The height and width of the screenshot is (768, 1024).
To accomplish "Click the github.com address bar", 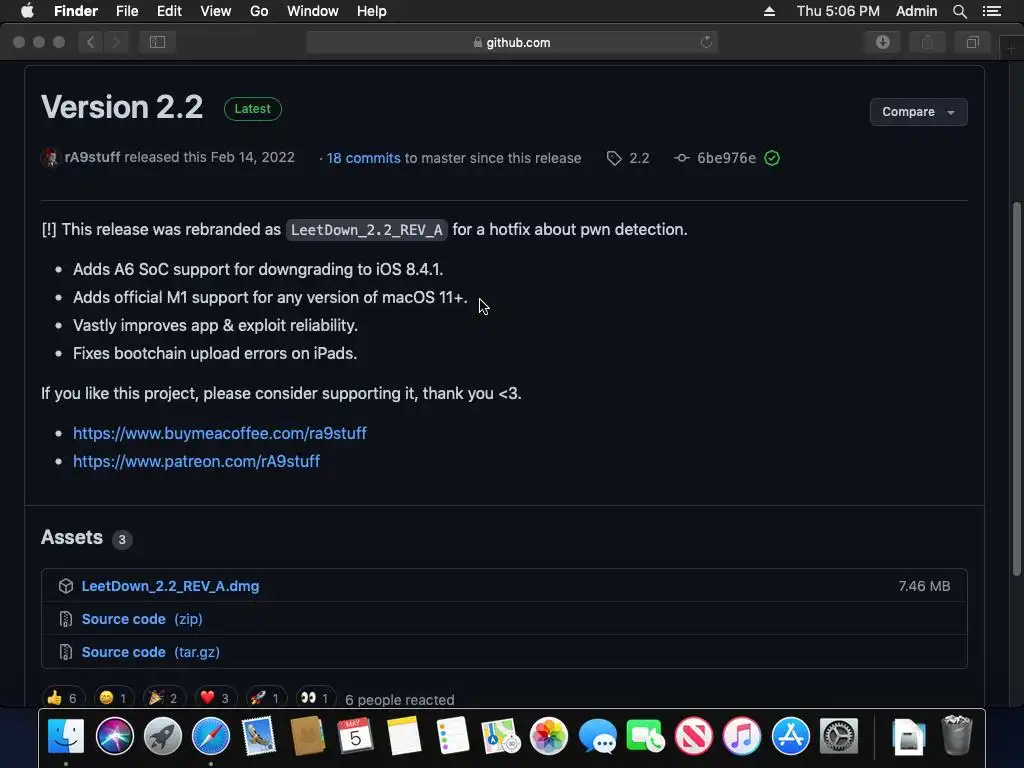I will point(512,42).
